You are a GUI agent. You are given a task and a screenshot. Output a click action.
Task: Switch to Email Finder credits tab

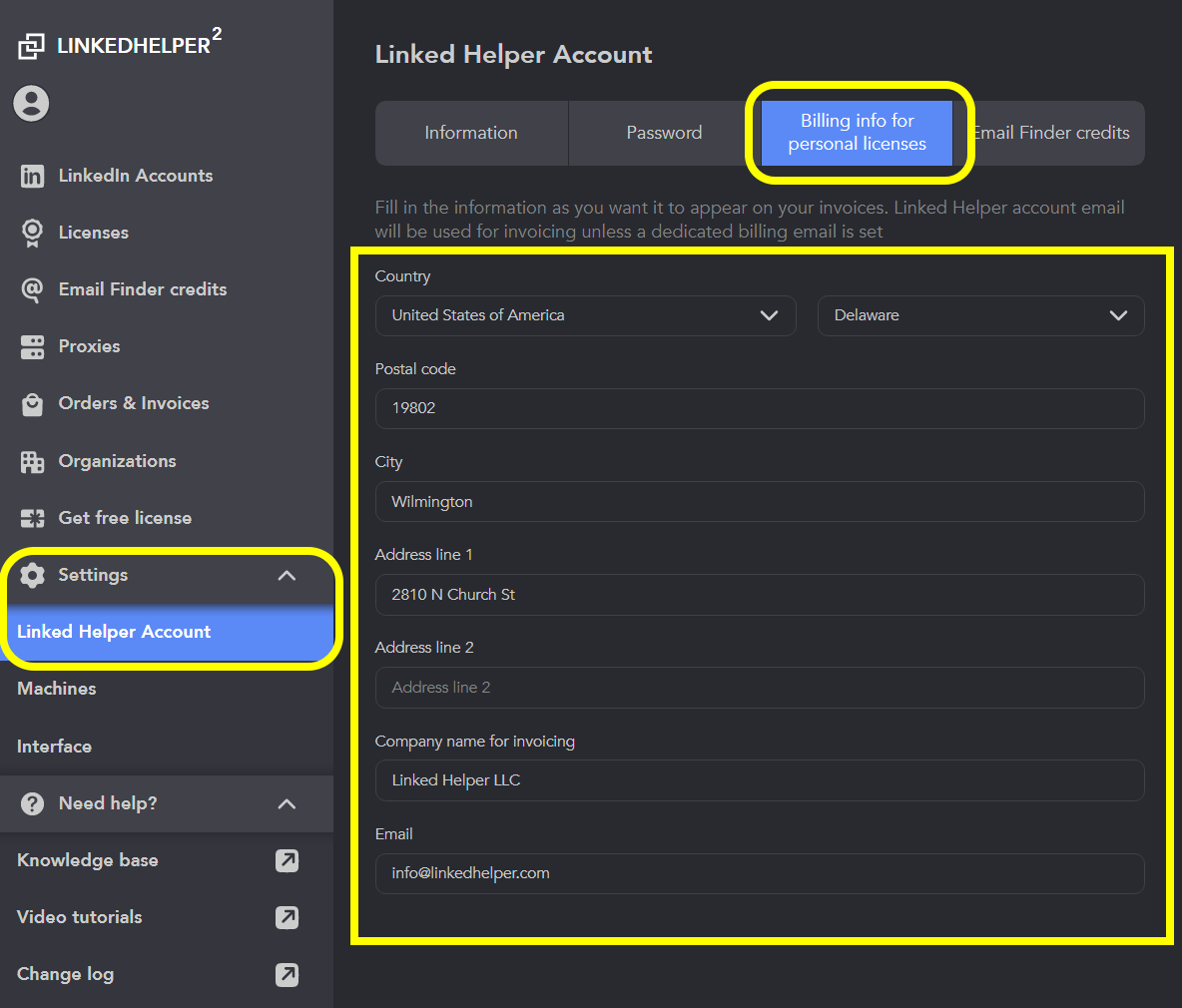pos(1050,134)
